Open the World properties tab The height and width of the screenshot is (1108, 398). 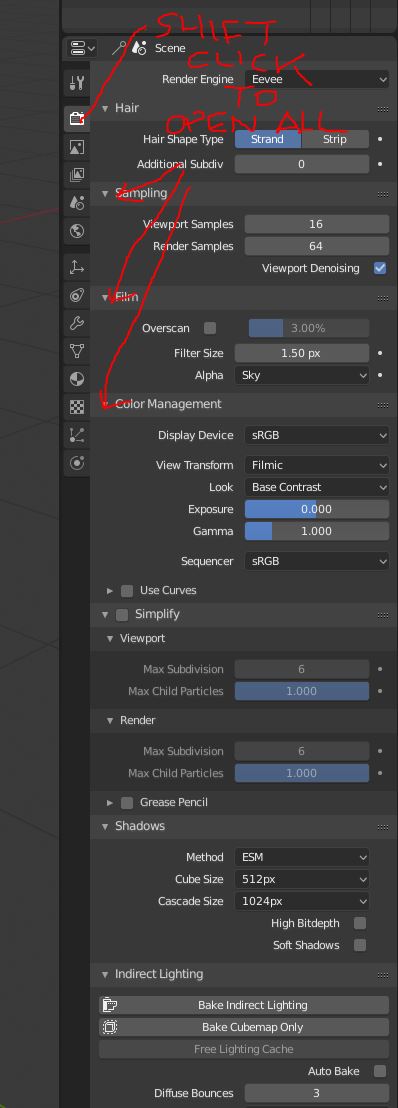point(77,230)
